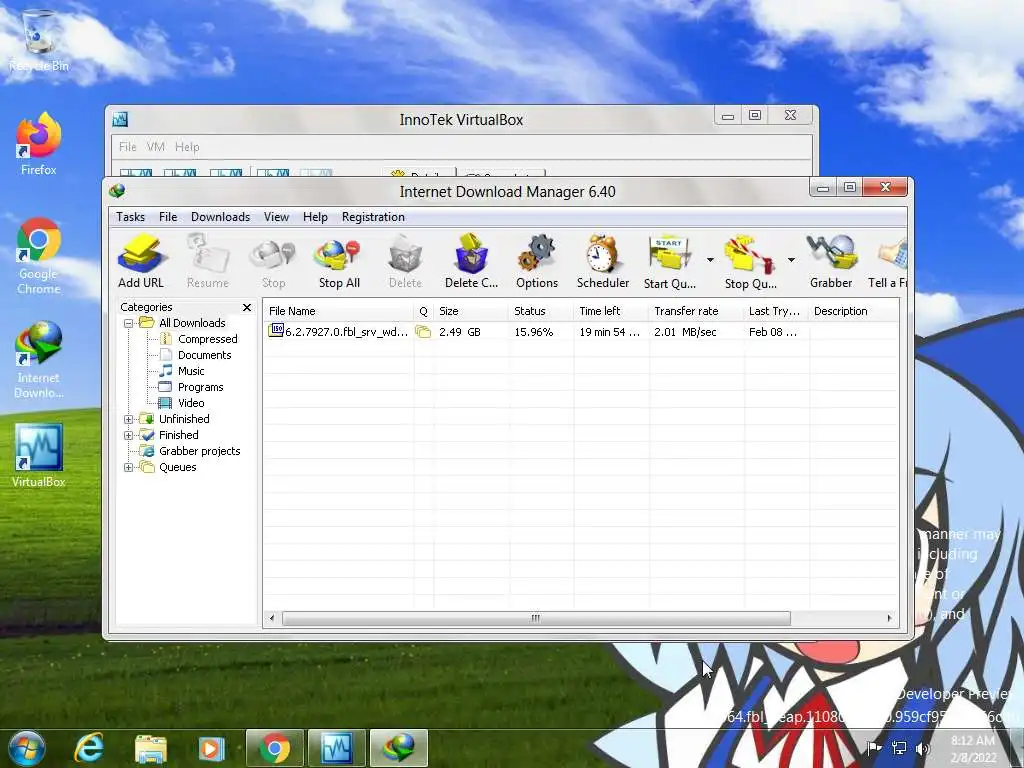Screen dimensions: 1024x768
Task: Select the 6.2.7927.0.fbl_srv_wd download row
Action: click(x=581, y=332)
